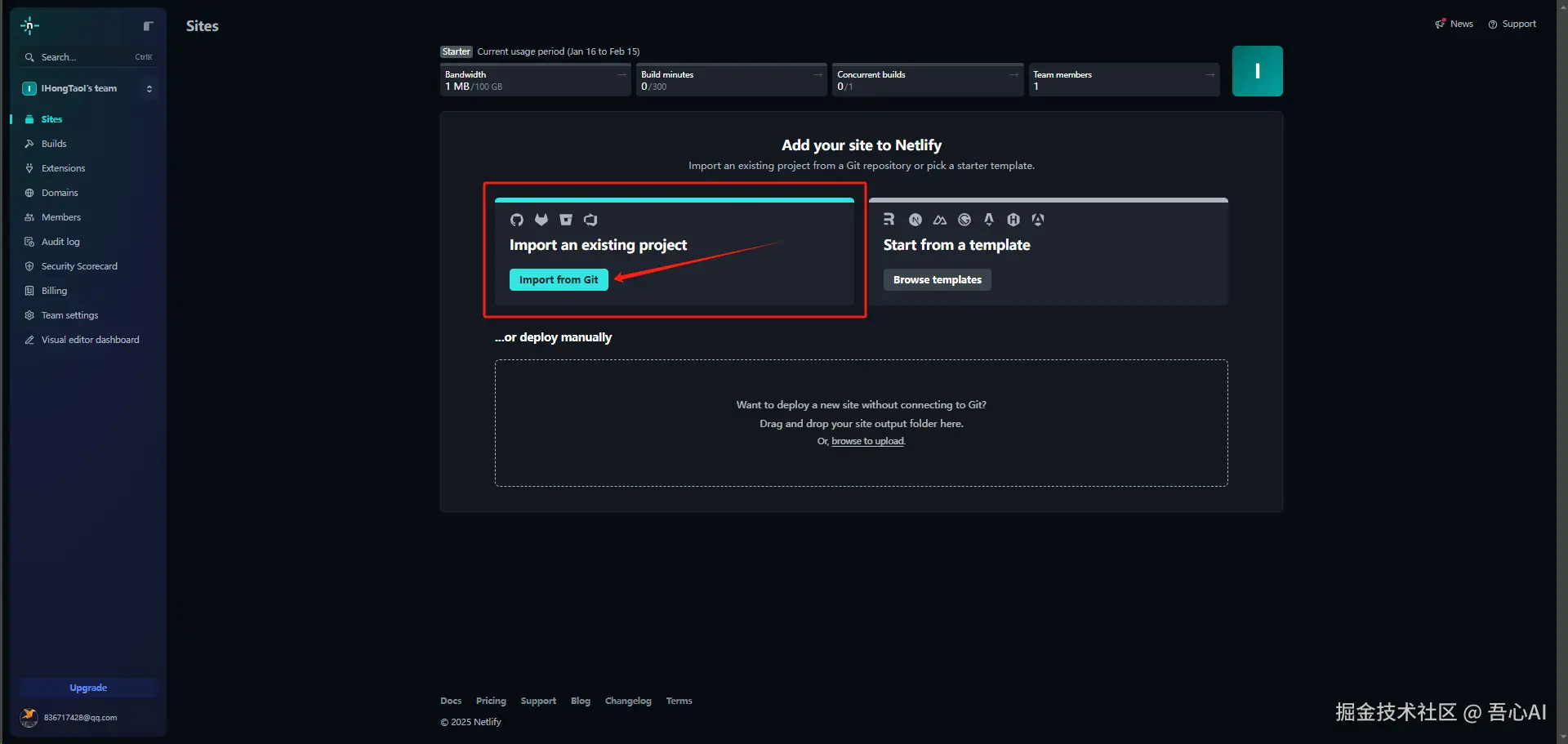Click the Angular template icon
The width and height of the screenshot is (1568, 744).
coord(1038,220)
